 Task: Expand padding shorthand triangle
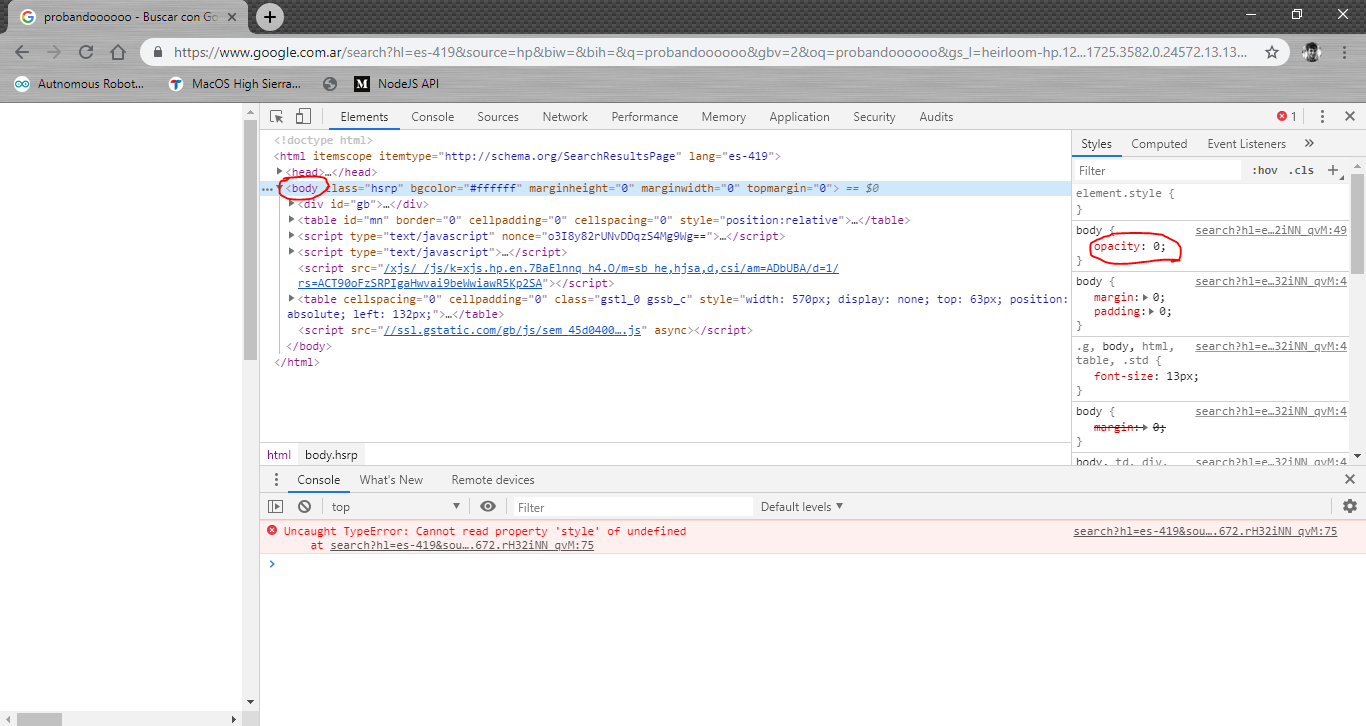click(1153, 311)
